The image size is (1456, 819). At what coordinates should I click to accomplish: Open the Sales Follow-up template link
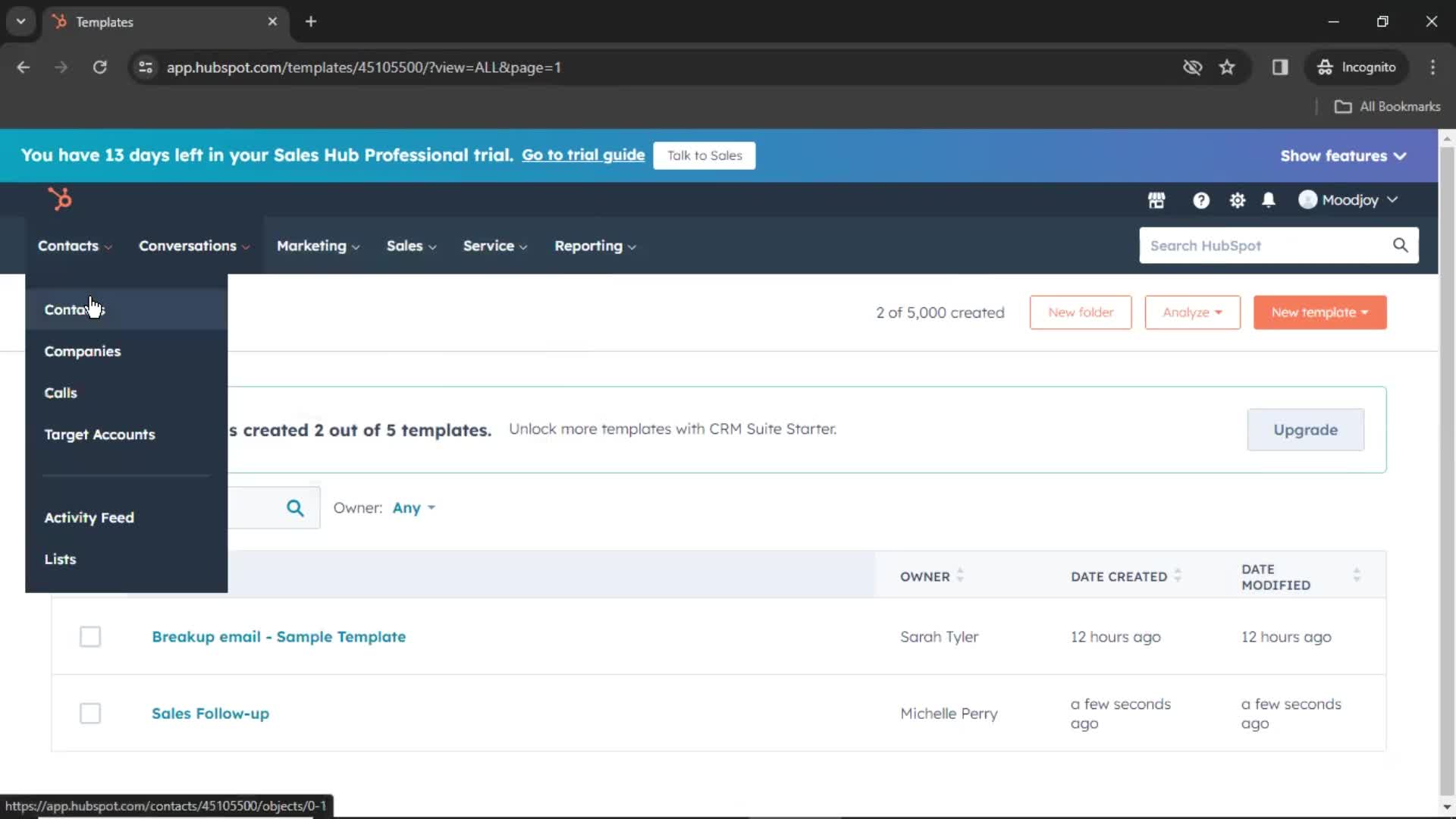pyautogui.click(x=210, y=714)
